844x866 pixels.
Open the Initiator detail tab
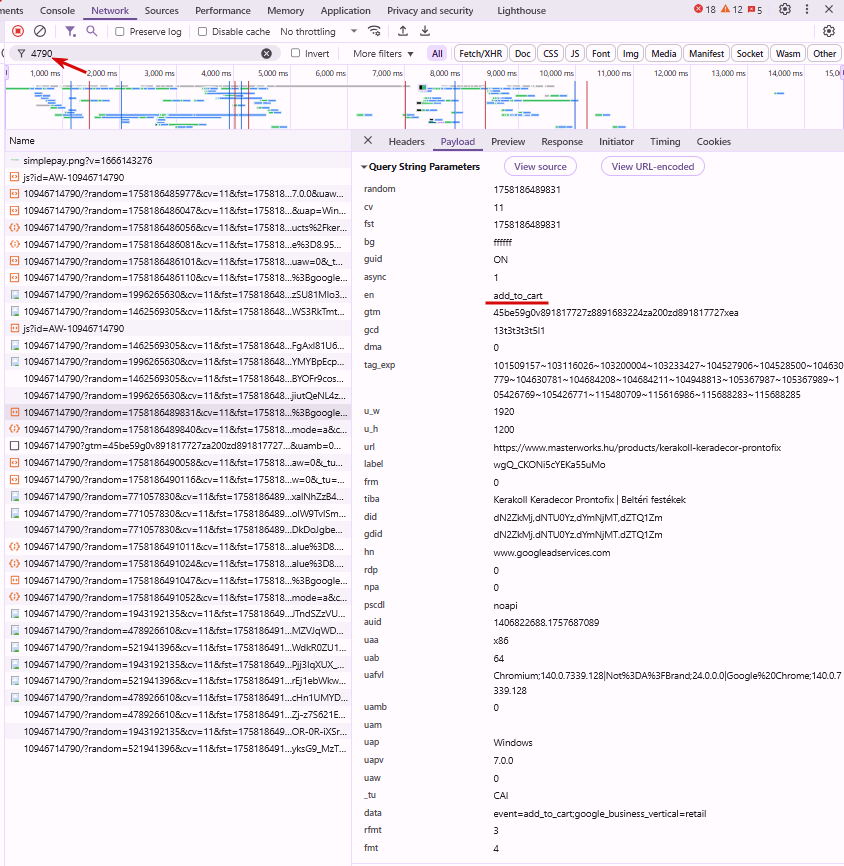pos(616,141)
